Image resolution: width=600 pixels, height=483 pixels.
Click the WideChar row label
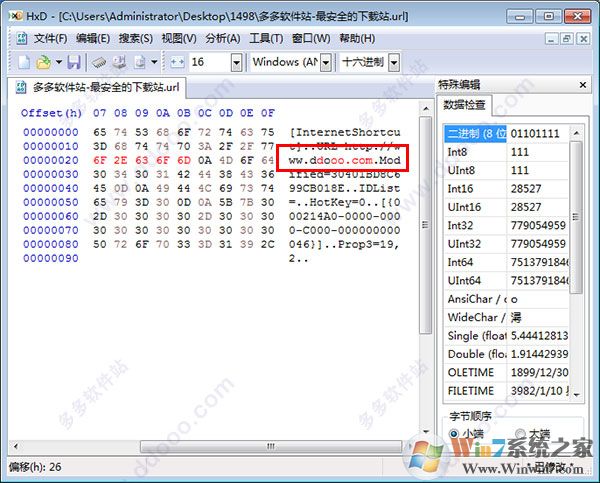click(477, 317)
